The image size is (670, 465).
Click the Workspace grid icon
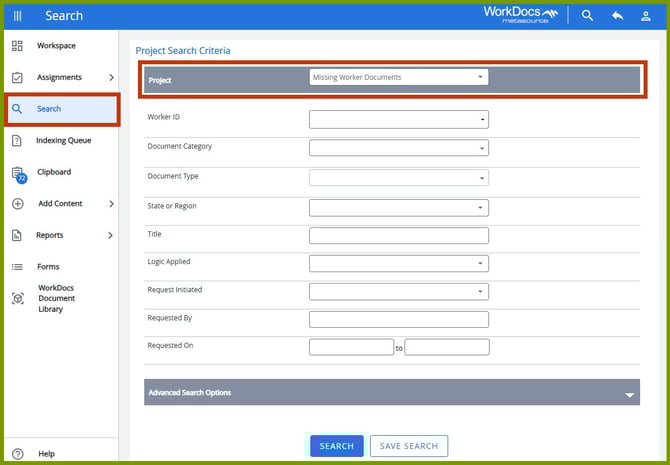pyautogui.click(x=17, y=46)
